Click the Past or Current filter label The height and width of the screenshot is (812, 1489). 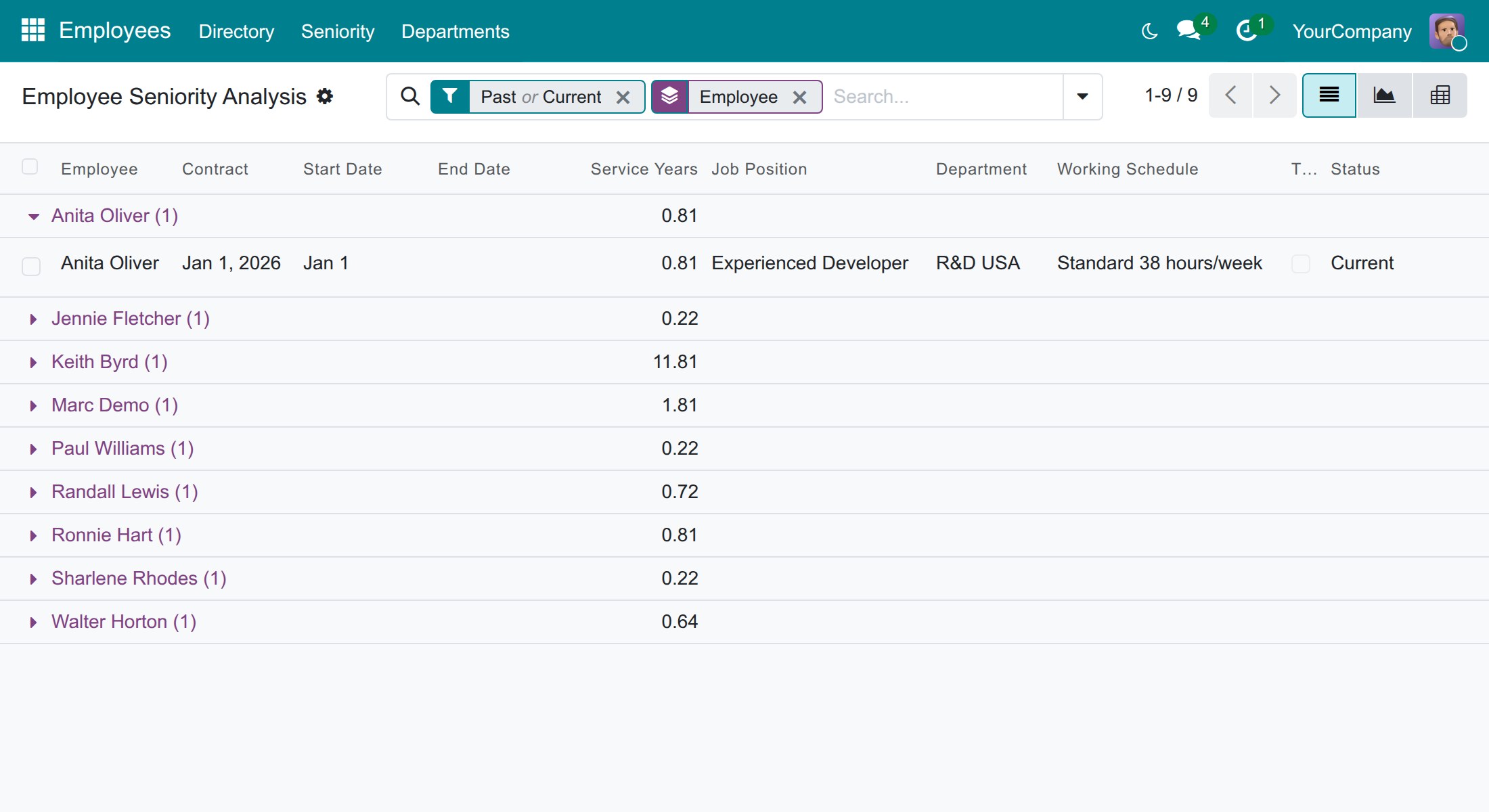tap(541, 97)
